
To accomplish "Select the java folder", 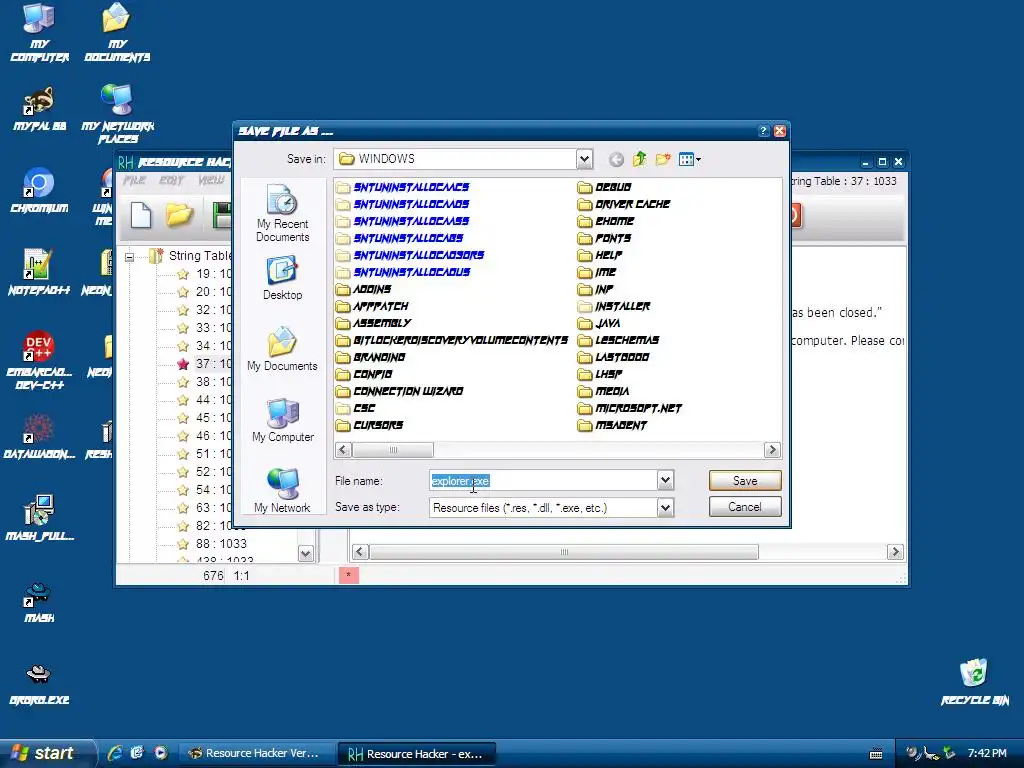I will click(x=599, y=323).
